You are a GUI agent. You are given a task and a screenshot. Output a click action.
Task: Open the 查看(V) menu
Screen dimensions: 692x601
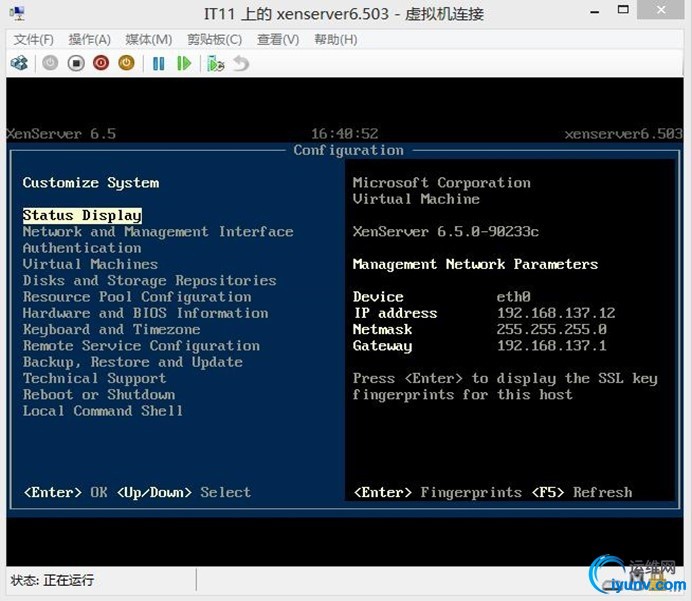278,40
